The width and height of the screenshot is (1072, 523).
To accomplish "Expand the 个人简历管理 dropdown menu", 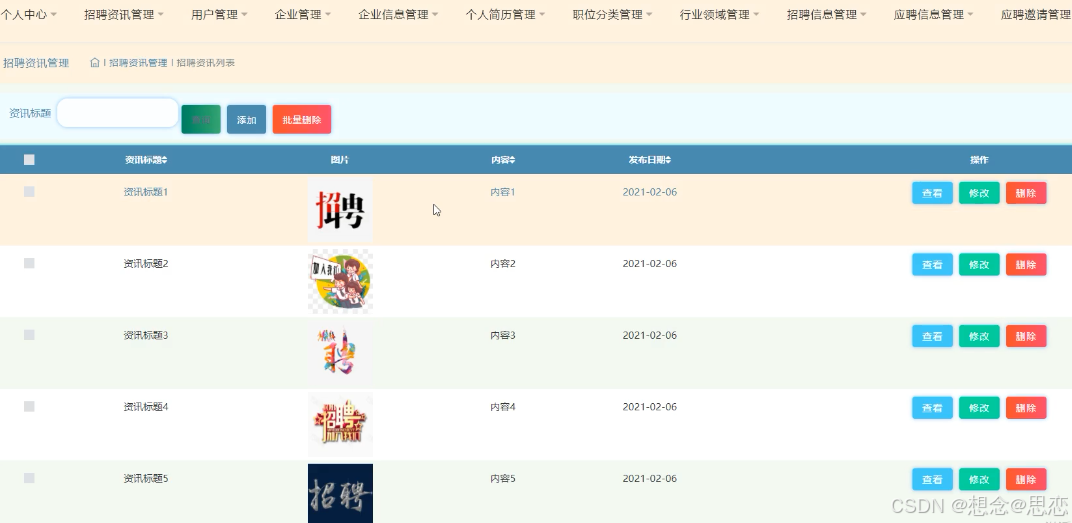I will [505, 14].
